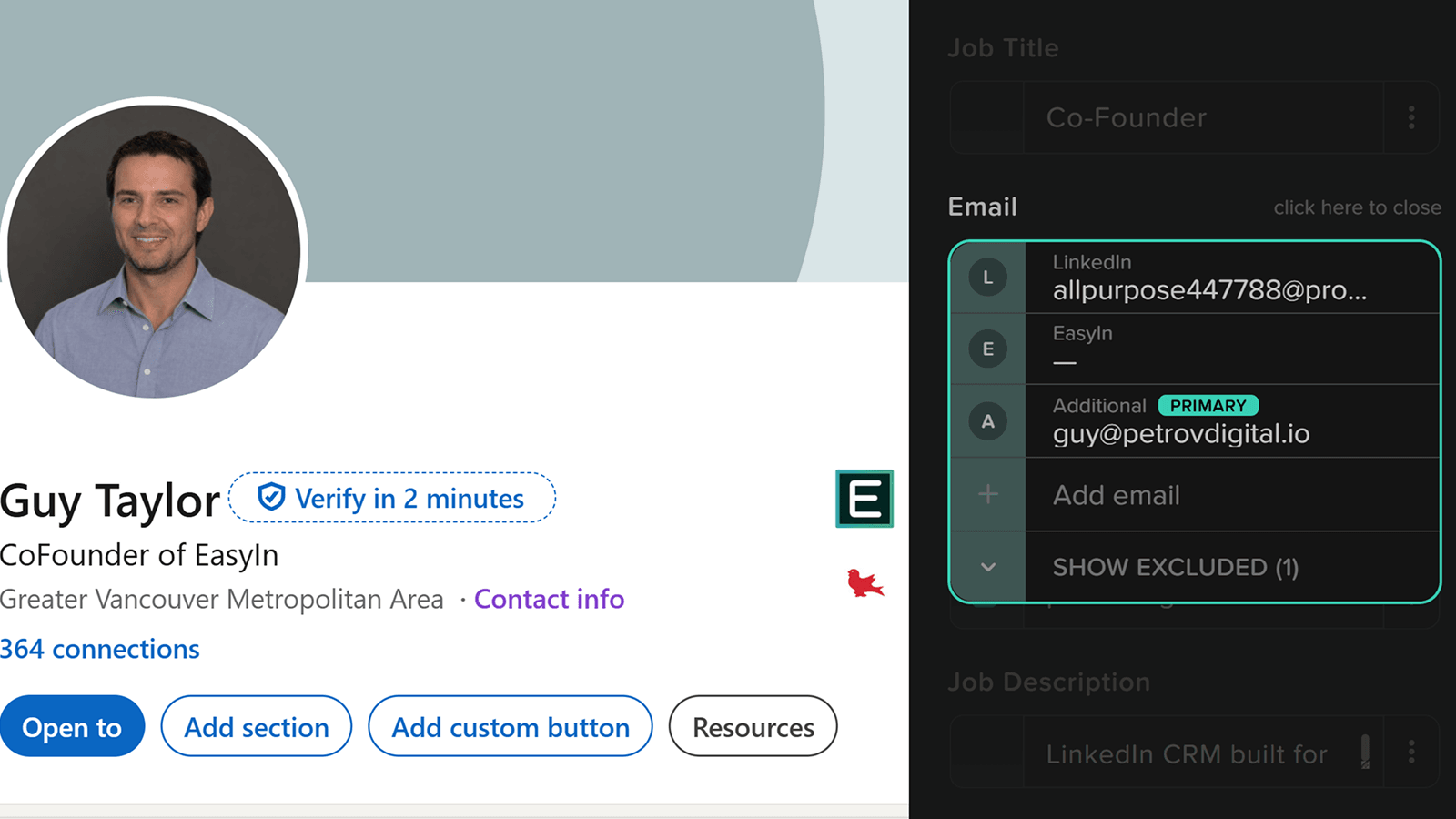The width and height of the screenshot is (1456, 819).
Task: Click the red bird extension icon
Action: pos(864,582)
